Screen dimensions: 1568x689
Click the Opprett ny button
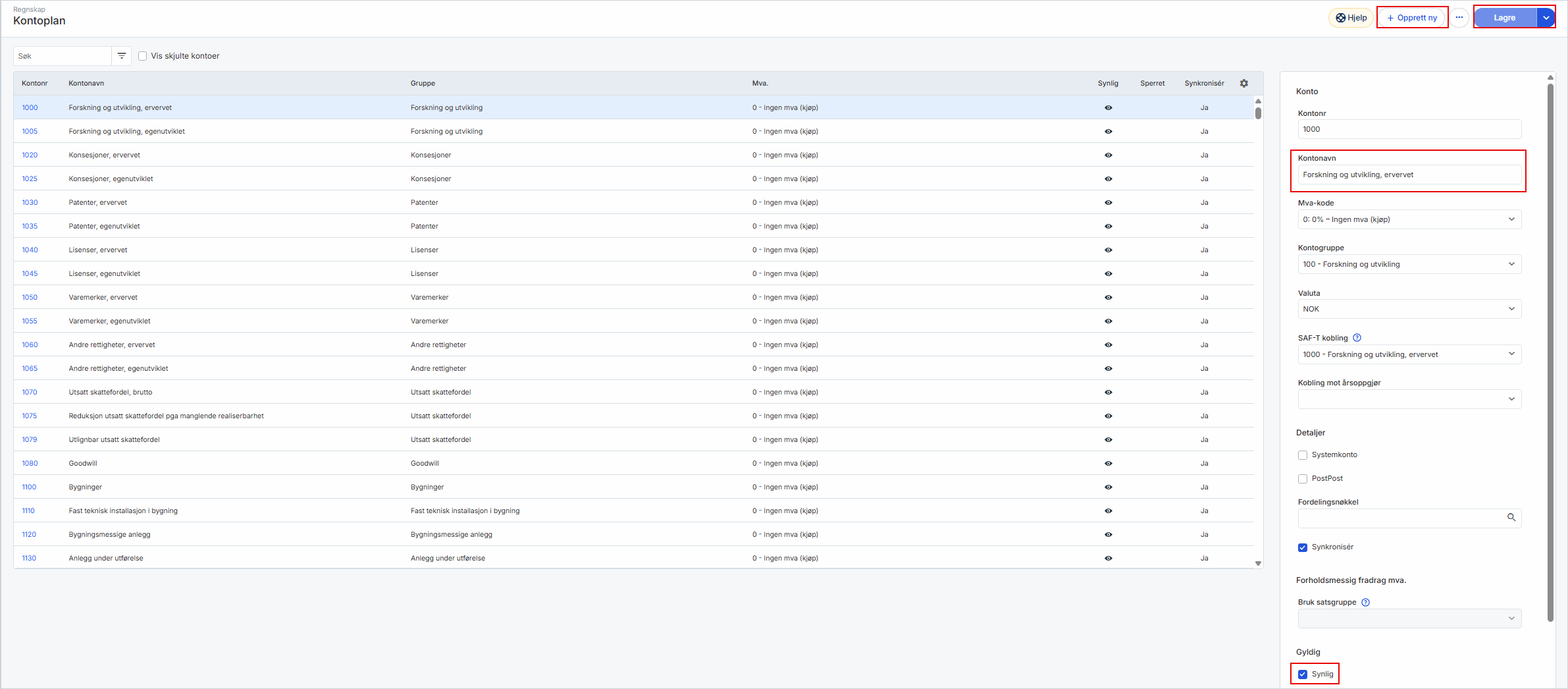(x=1412, y=18)
